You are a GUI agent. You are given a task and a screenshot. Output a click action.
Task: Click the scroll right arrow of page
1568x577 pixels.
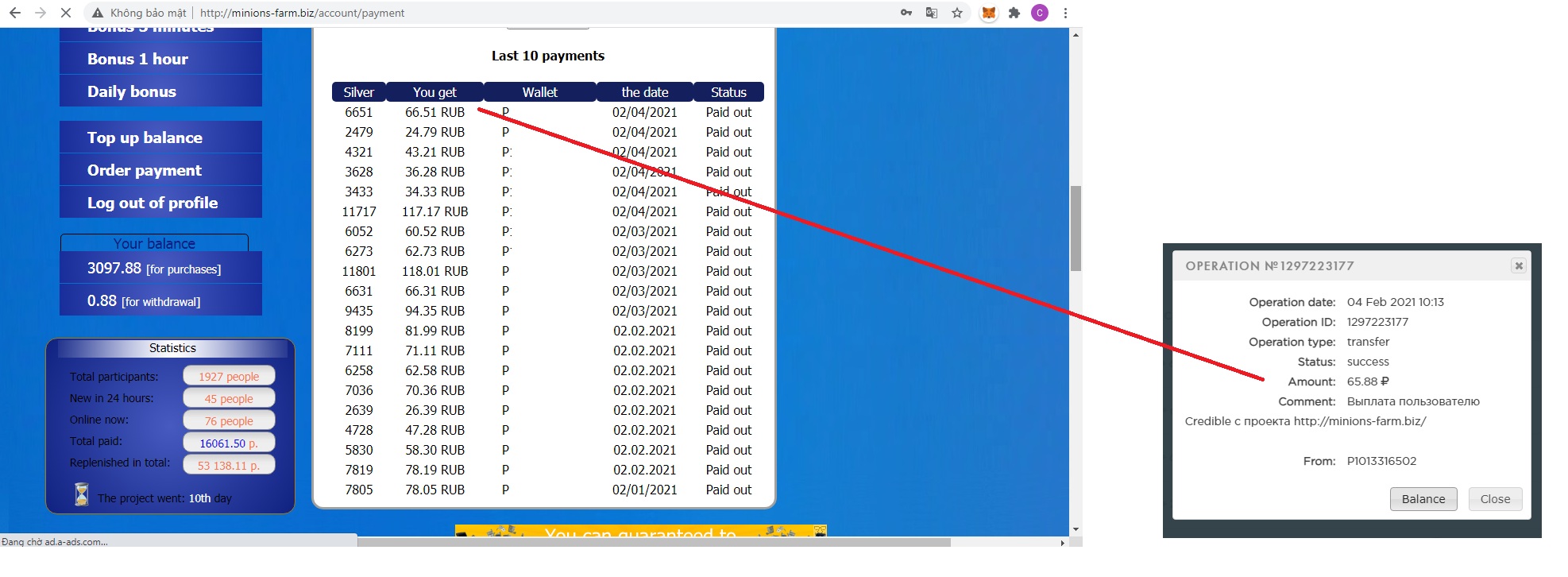coord(1063,543)
